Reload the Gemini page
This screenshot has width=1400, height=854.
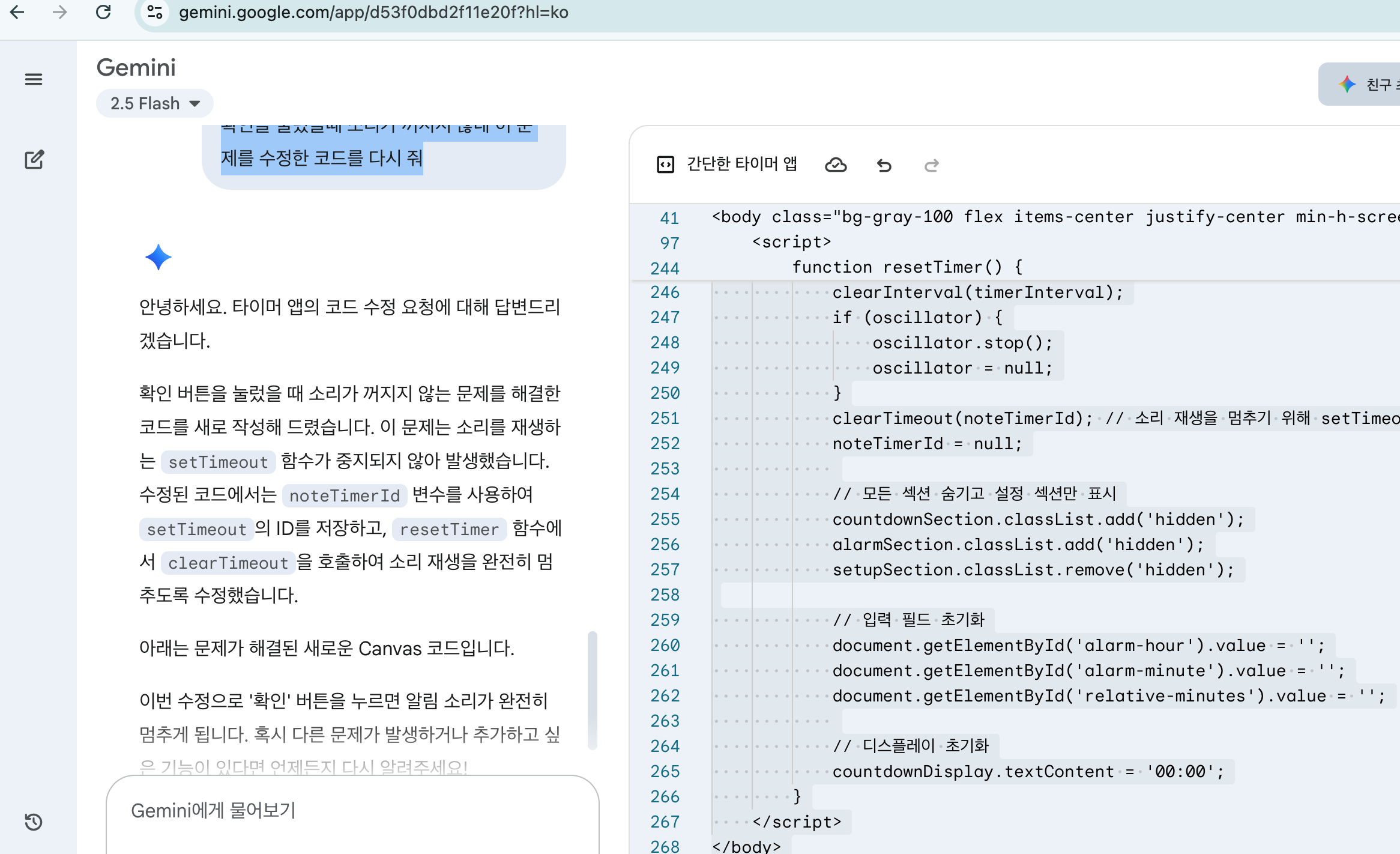103,12
